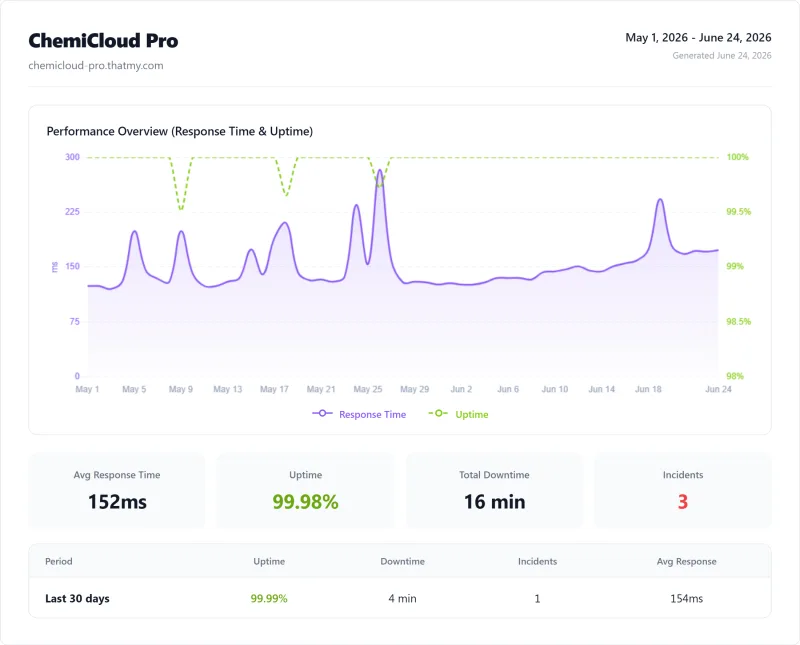The image size is (800, 645).
Task: Click the Avg Response Time card label
Action: tap(117, 475)
